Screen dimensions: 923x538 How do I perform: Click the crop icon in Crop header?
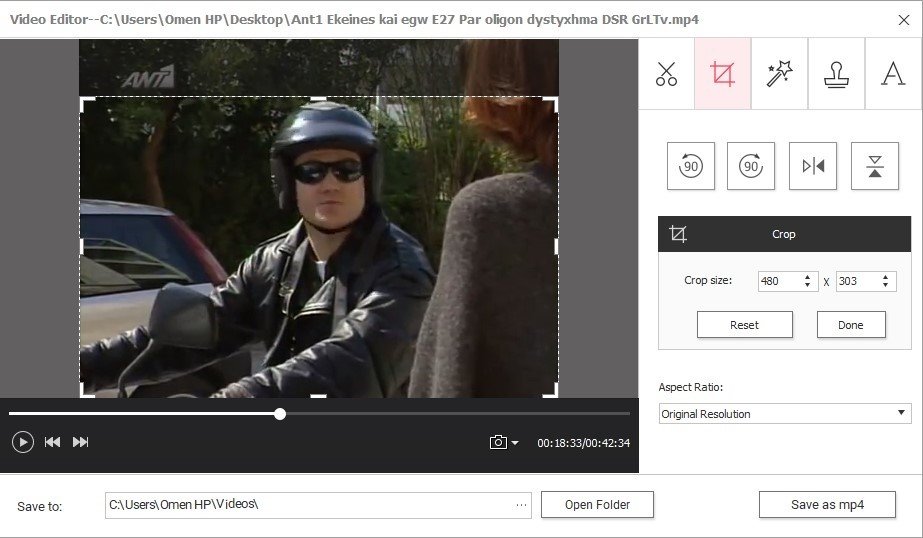678,234
